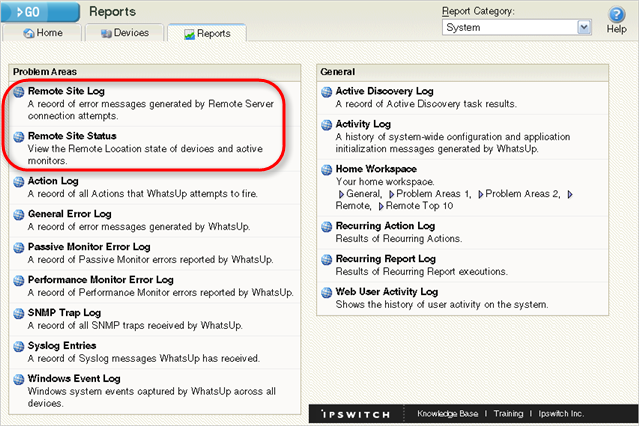Click the Help text label
Screen dimensions: 639x426
coord(617,29)
